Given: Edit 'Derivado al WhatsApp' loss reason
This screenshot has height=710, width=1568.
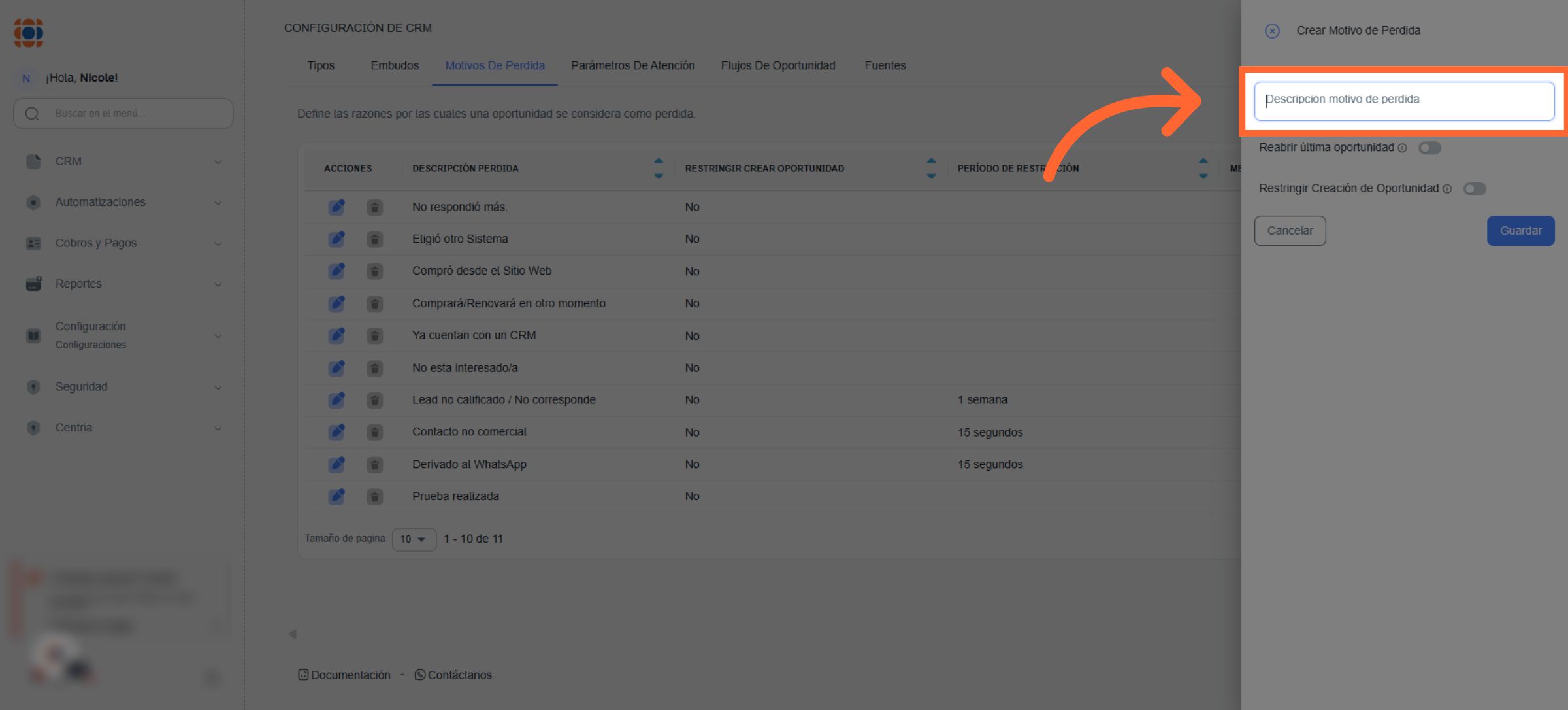Looking at the screenshot, I should [336, 465].
